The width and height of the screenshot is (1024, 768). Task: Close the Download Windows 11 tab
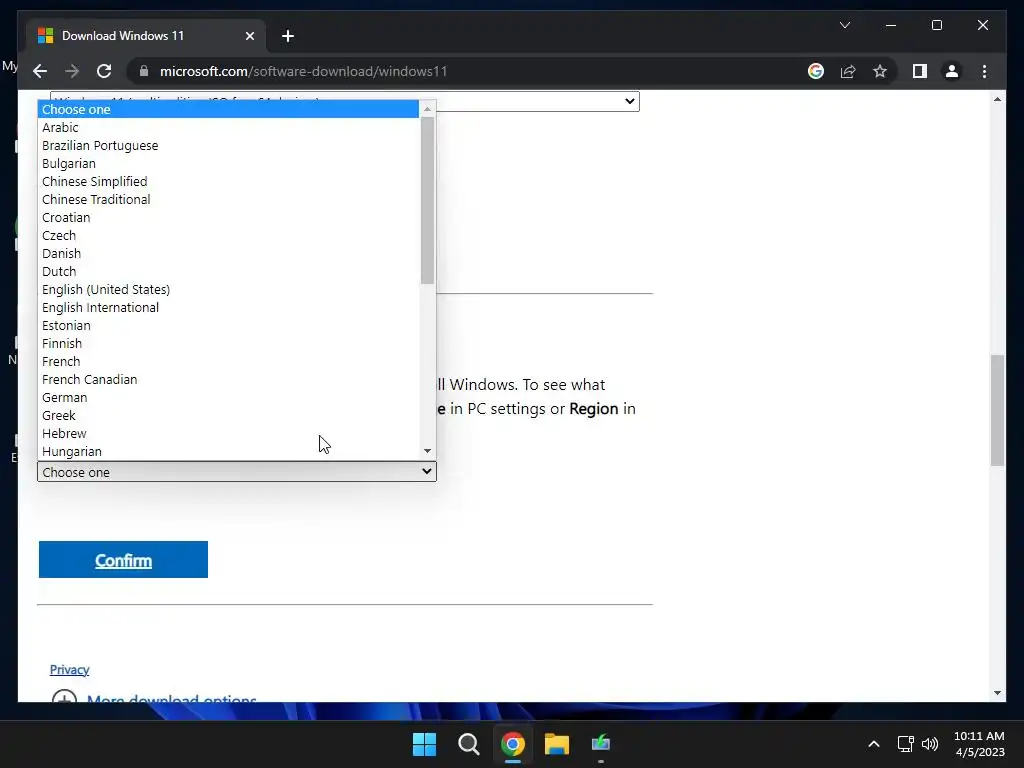249,36
